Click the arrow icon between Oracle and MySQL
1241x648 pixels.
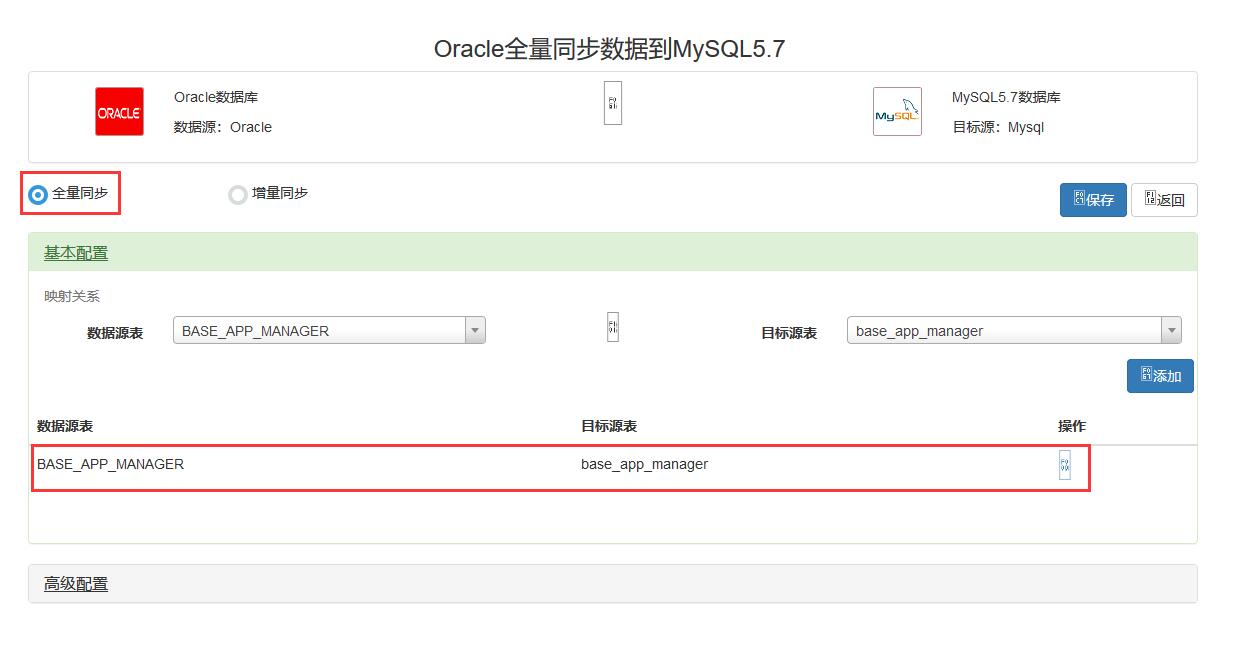[613, 103]
